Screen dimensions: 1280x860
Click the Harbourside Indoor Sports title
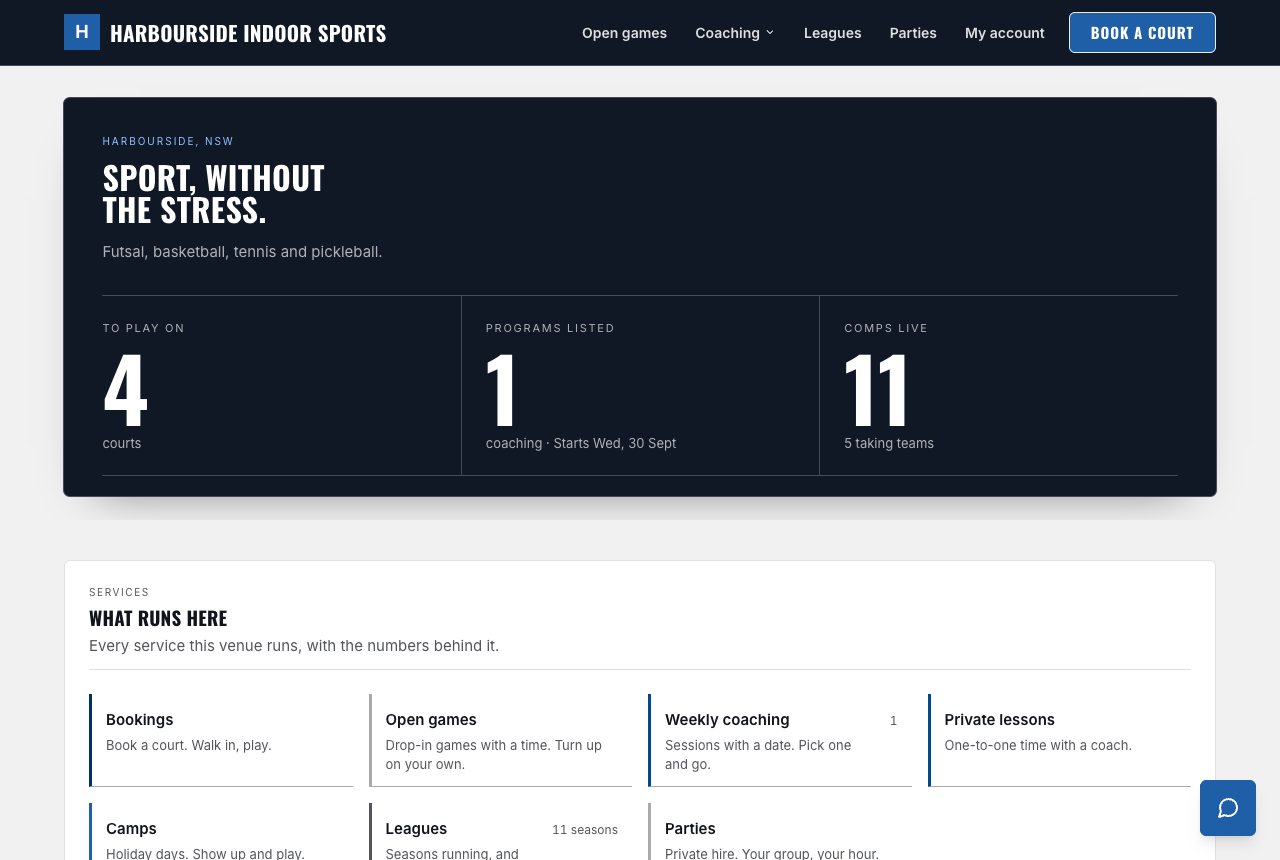point(248,33)
